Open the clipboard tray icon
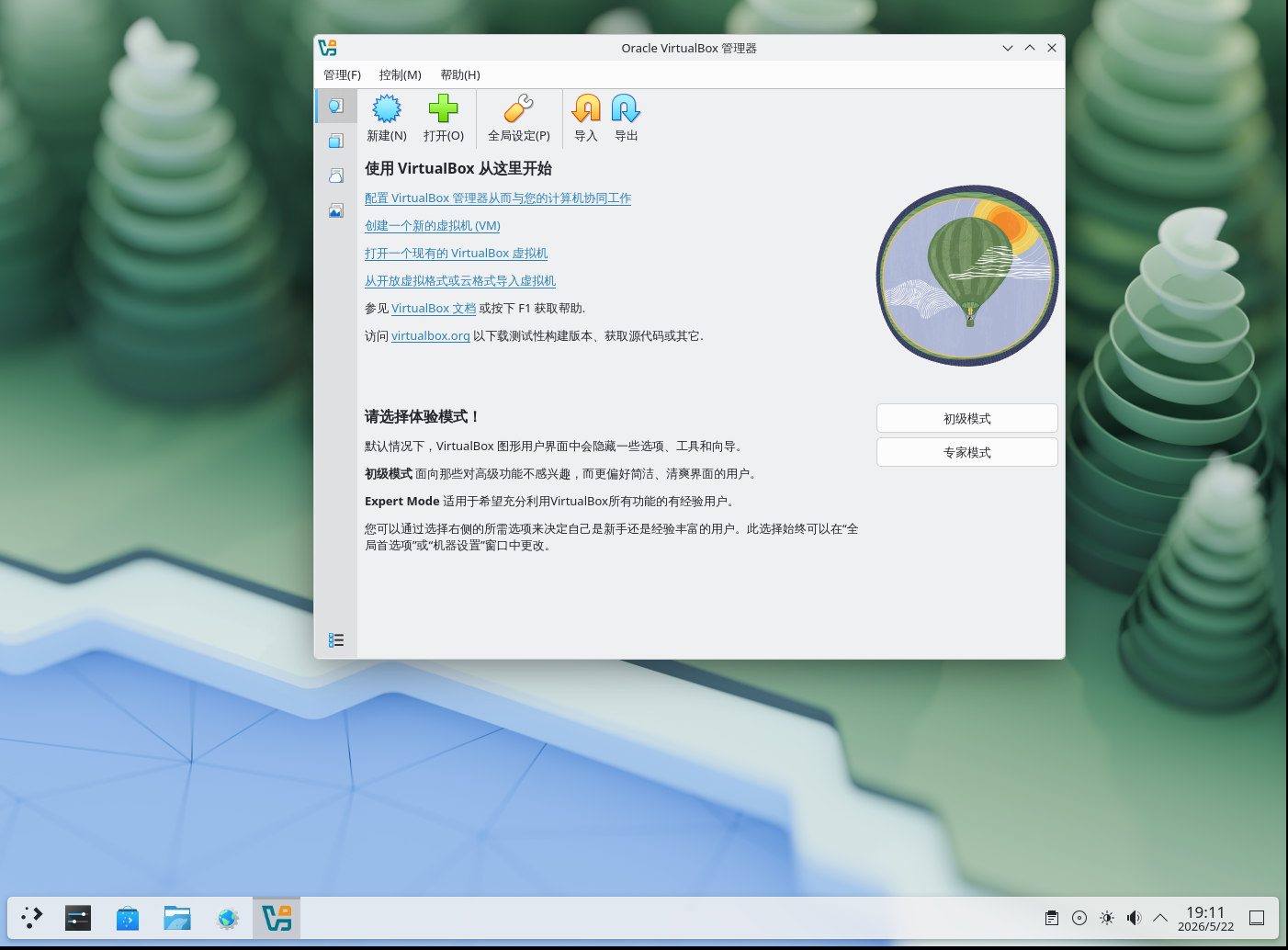 [x=1052, y=918]
